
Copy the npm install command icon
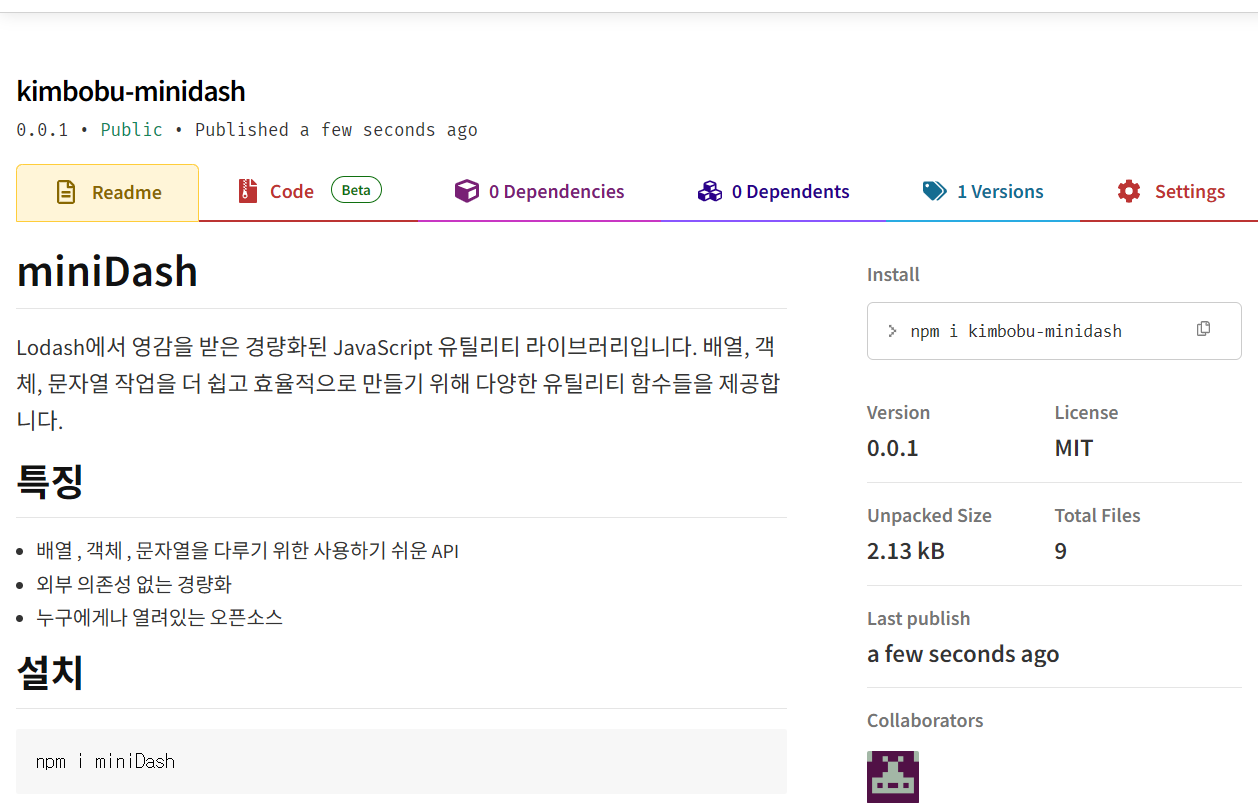tap(1204, 329)
